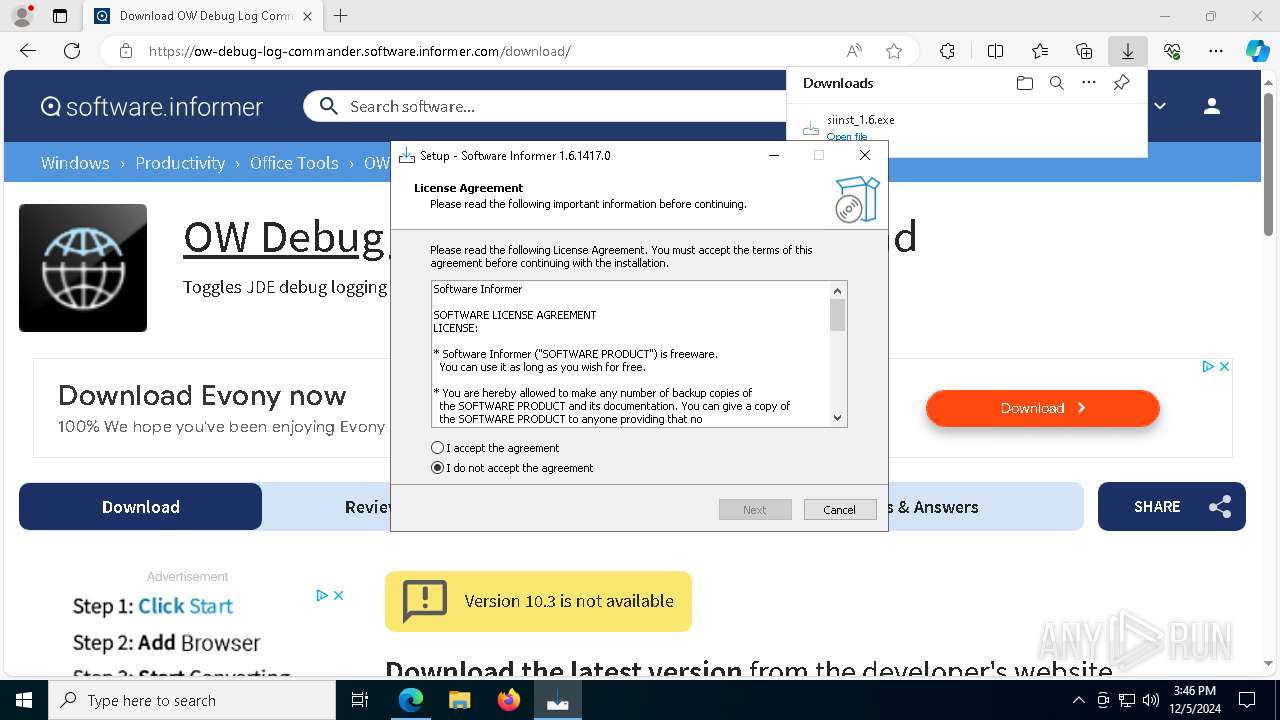Open the user account icon on website
1280x720 pixels.
1212,106
